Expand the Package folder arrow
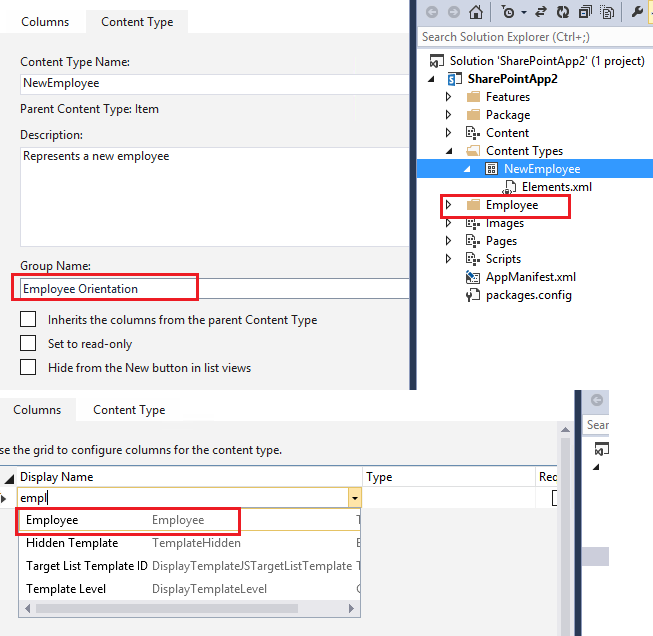This screenshot has height=636, width=653. click(448, 115)
